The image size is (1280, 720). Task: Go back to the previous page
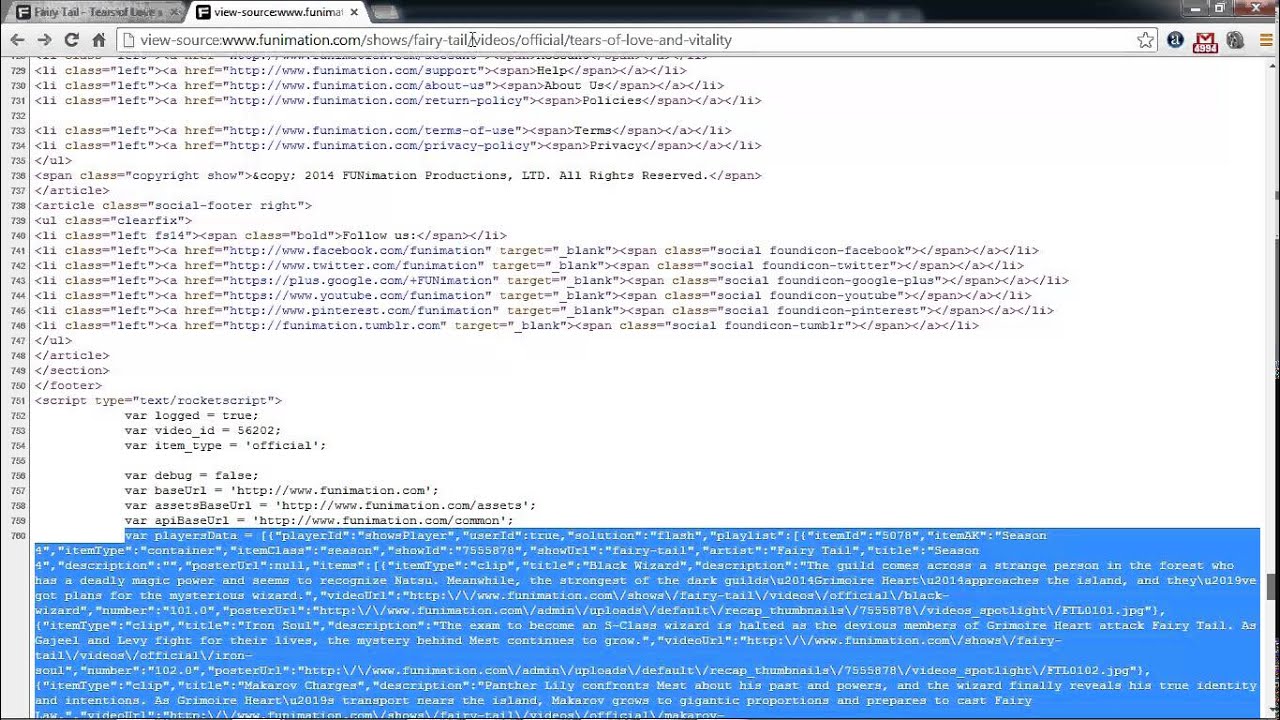[17, 40]
